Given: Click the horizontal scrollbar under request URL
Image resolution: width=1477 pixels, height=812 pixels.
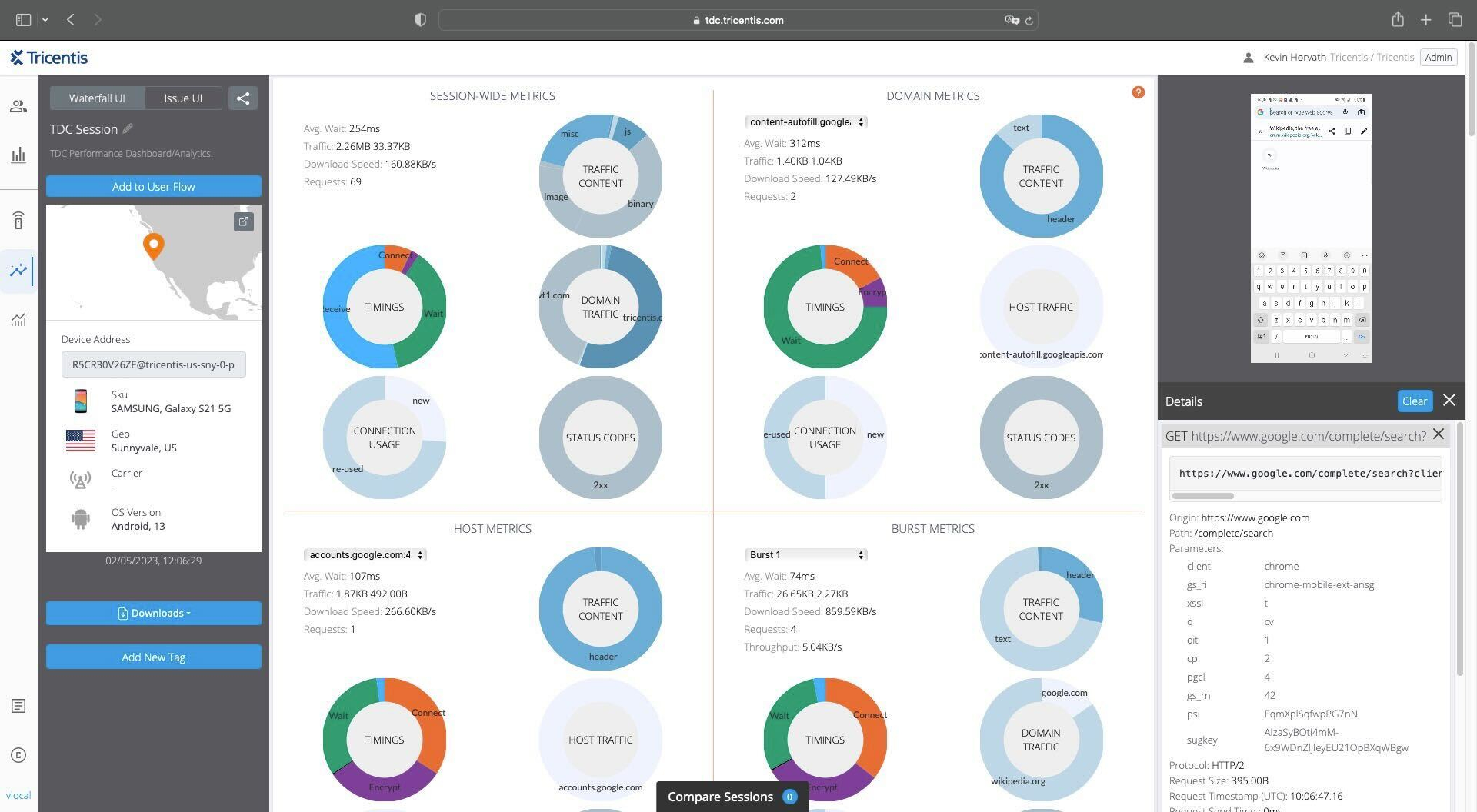Looking at the screenshot, I should pyautogui.click(x=1203, y=496).
